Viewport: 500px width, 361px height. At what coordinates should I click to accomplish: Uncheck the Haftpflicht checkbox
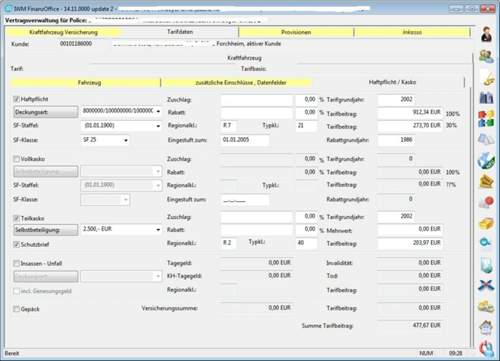tap(16, 99)
